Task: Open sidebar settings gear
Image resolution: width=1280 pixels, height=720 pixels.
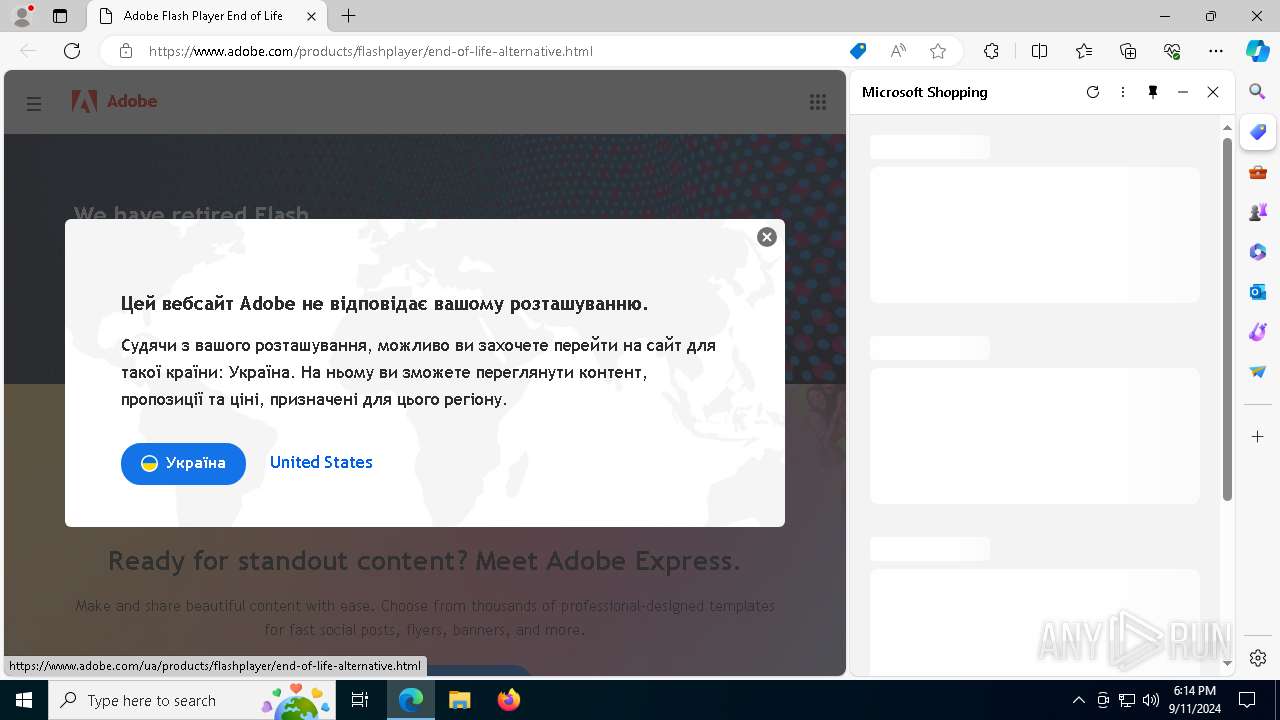Action: (x=1258, y=658)
